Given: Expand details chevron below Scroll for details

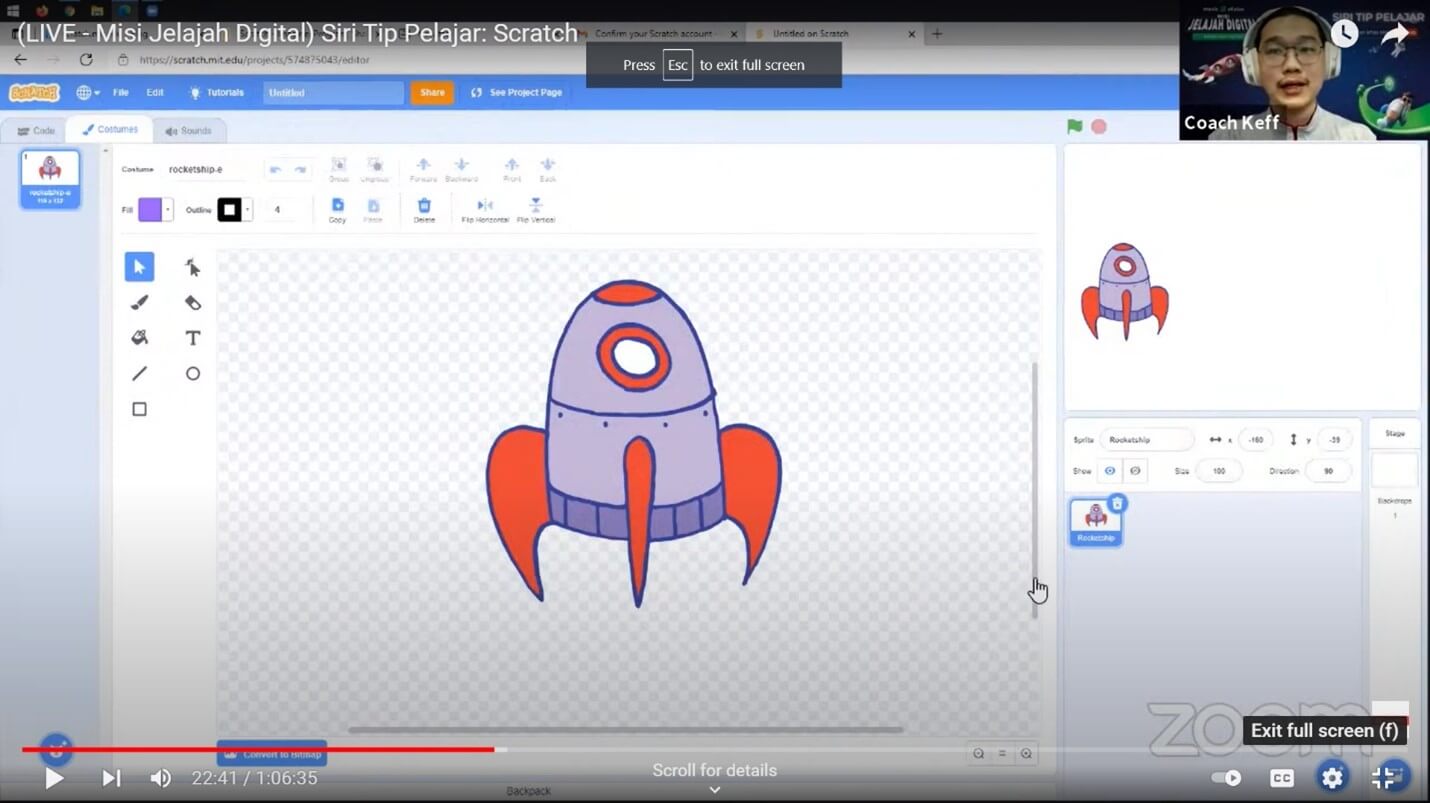Looking at the screenshot, I should pyautogui.click(x=715, y=790).
